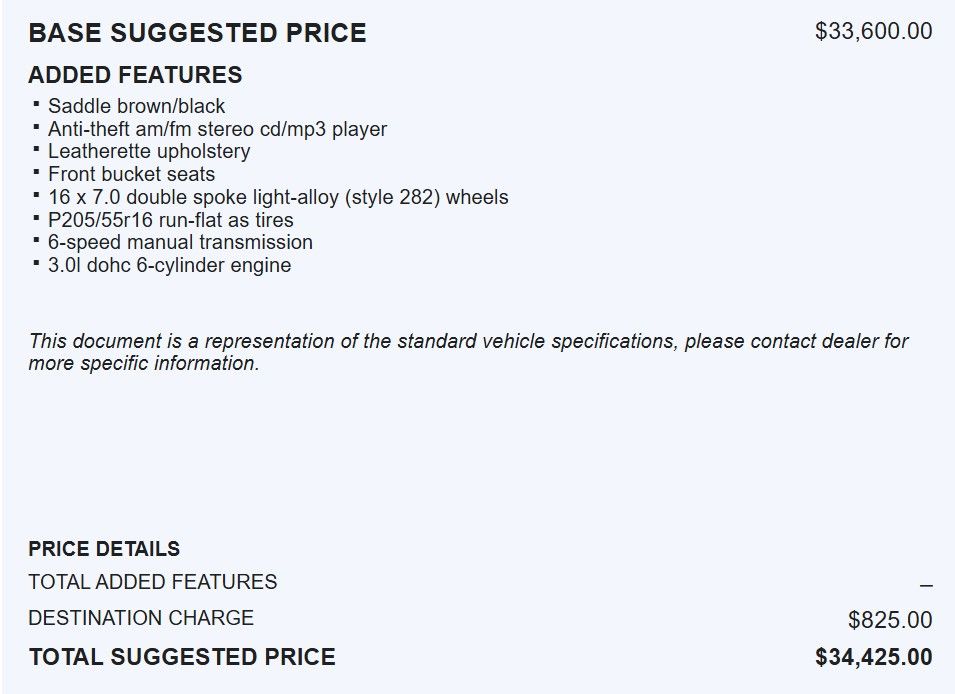Viewport: 955px width, 694px height.
Task: Click the italic standard vehicle specifications disclaimer
Action: [x=468, y=352]
